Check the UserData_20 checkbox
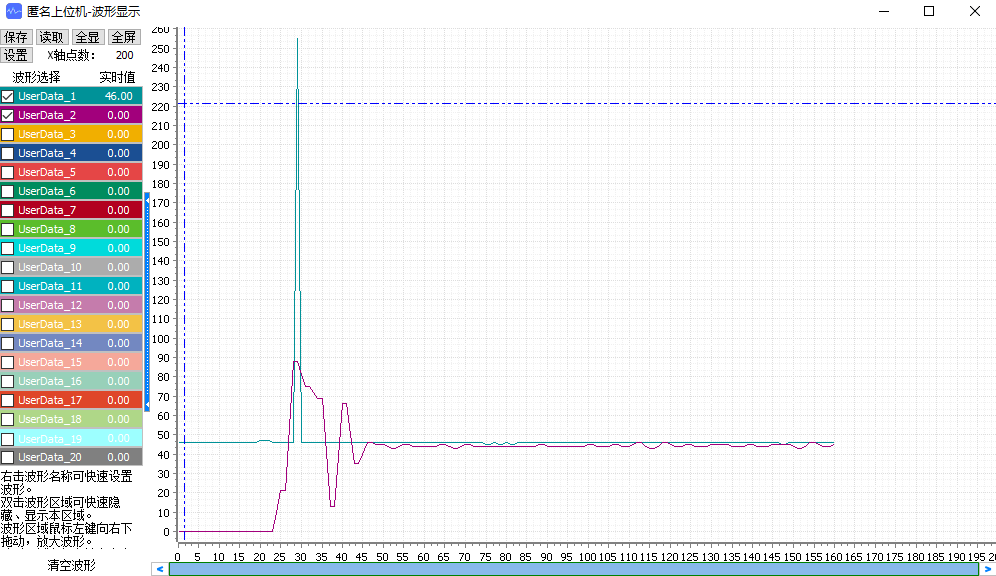The width and height of the screenshot is (996, 576). tap(8, 458)
